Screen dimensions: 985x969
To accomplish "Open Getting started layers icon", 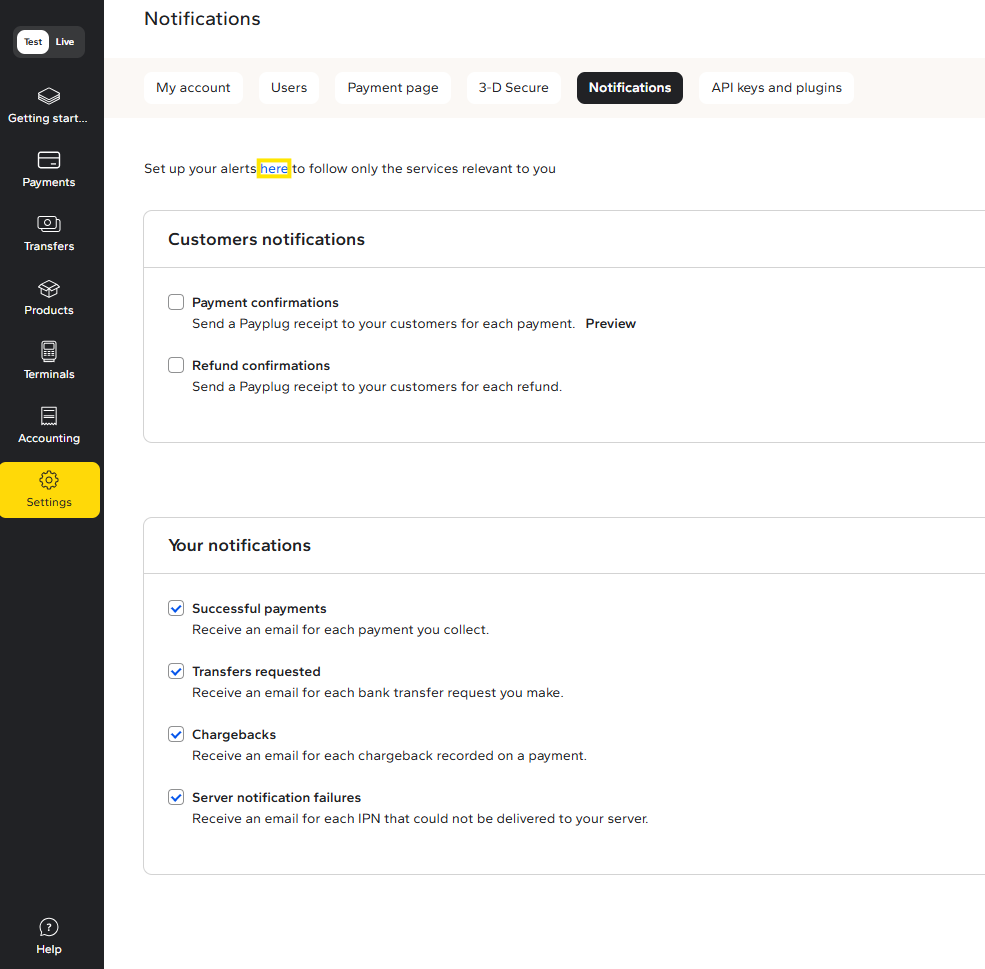I will pyautogui.click(x=48, y=96).
